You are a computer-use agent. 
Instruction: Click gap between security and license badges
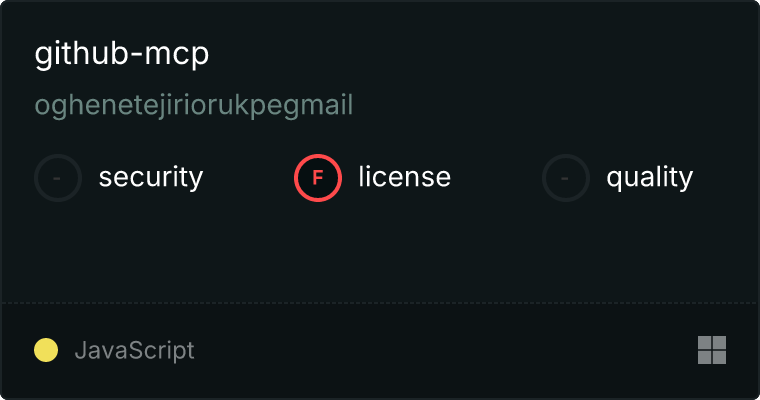249,178
